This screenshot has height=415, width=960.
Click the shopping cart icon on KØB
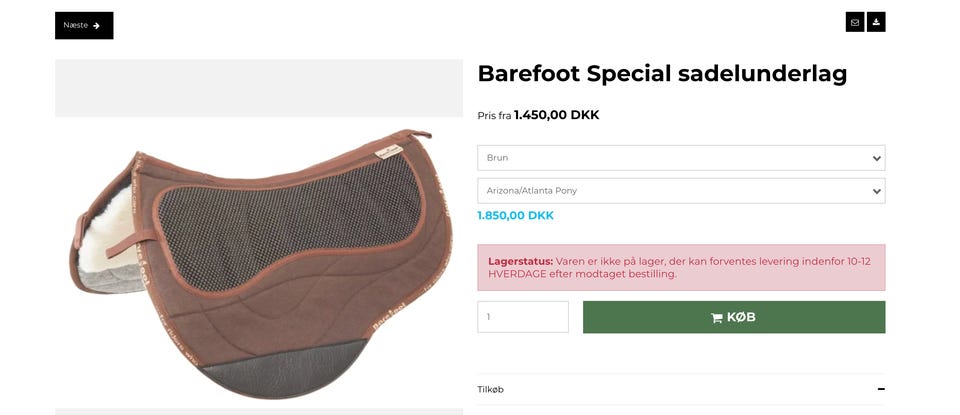click(716, 318)
